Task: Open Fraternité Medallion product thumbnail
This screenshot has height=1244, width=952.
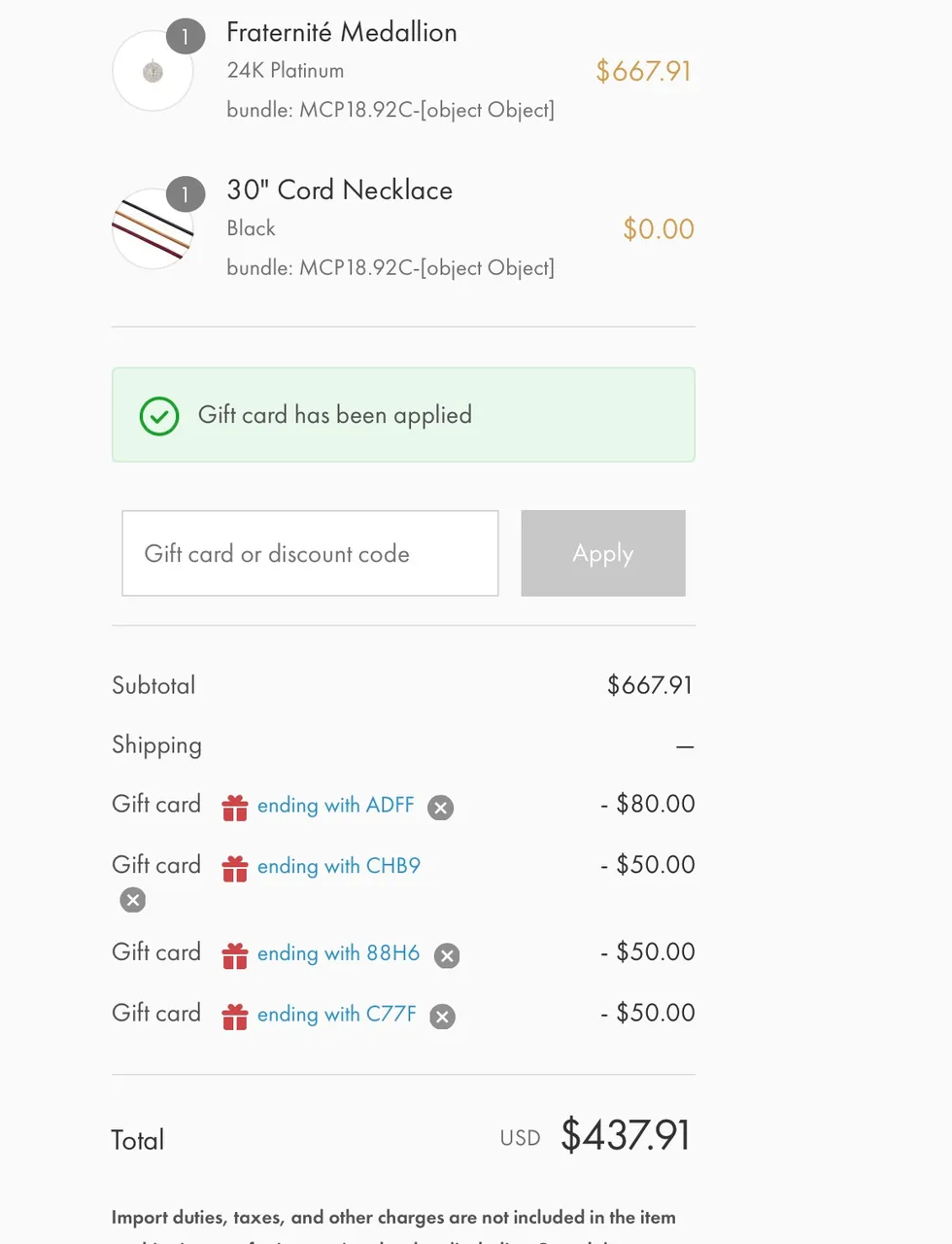Action: [153, 71]
